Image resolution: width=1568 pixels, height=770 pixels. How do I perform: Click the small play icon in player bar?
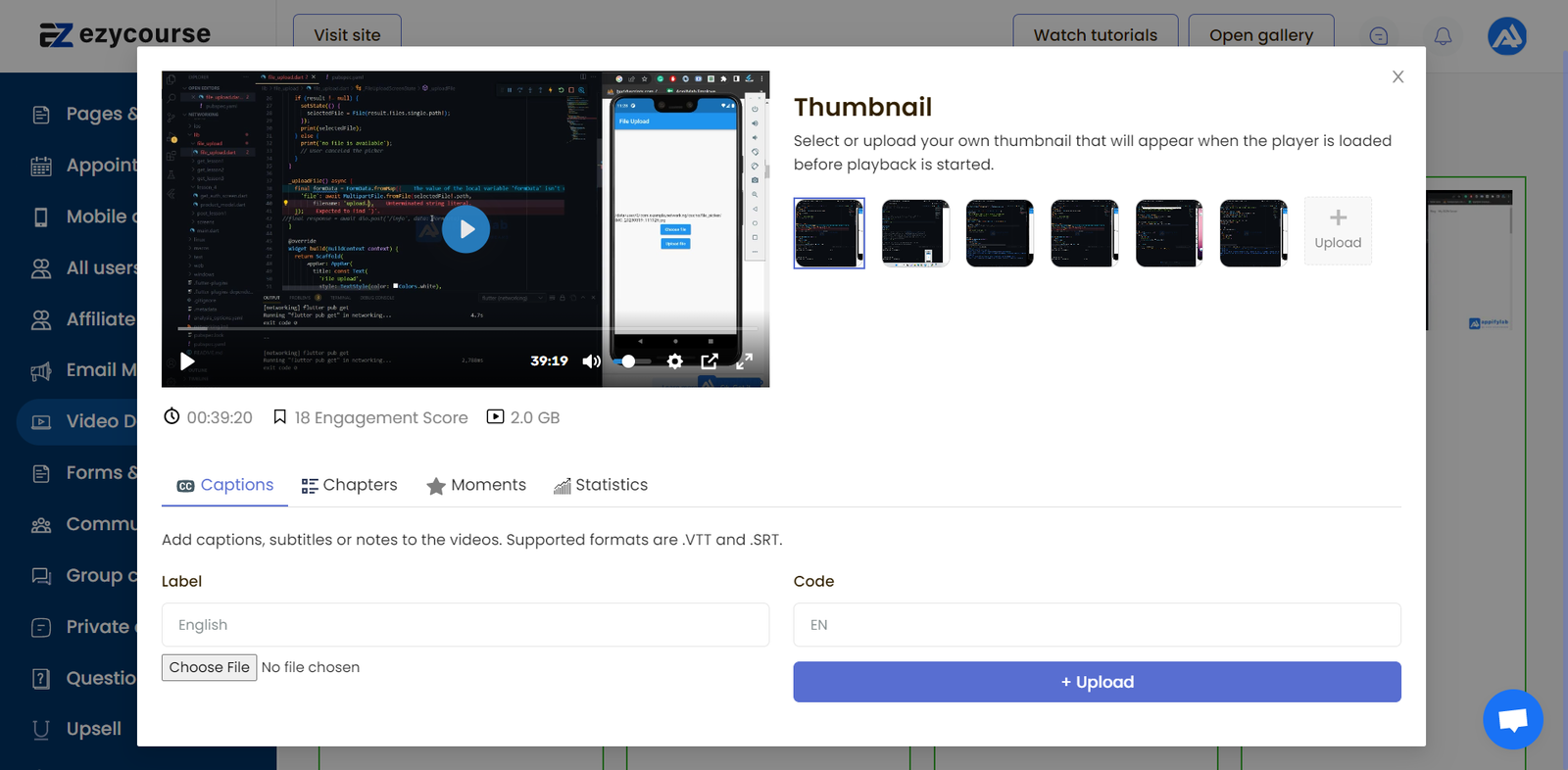[x=187, y=361]
